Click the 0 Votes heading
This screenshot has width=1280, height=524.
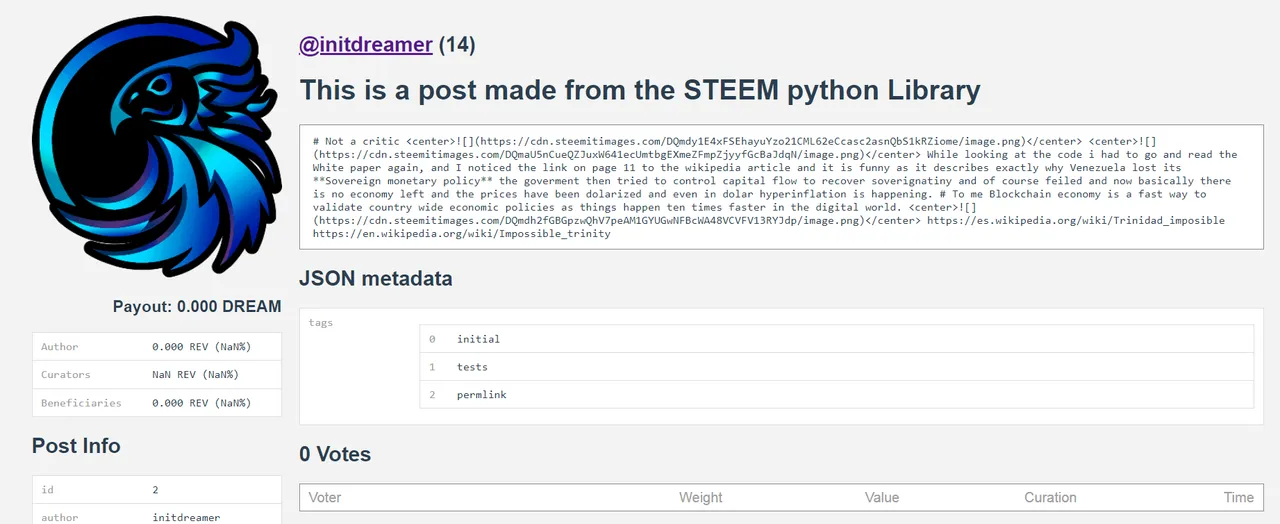pyautogui.click(x=335, y=454)
